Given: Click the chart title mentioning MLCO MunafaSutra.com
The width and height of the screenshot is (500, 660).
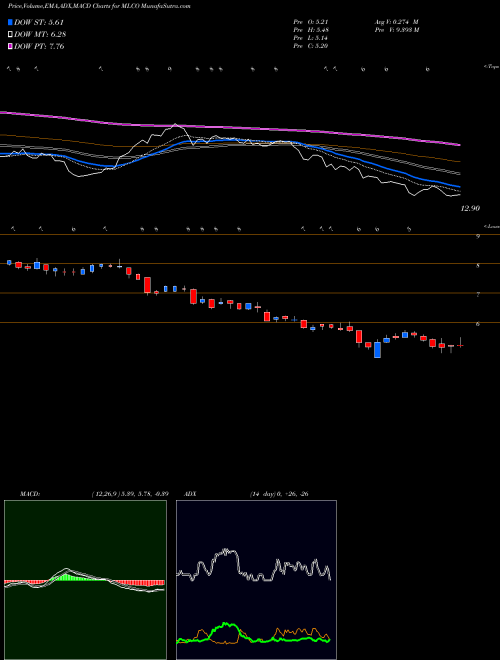Looking at the screenshot, I should 99,7.
